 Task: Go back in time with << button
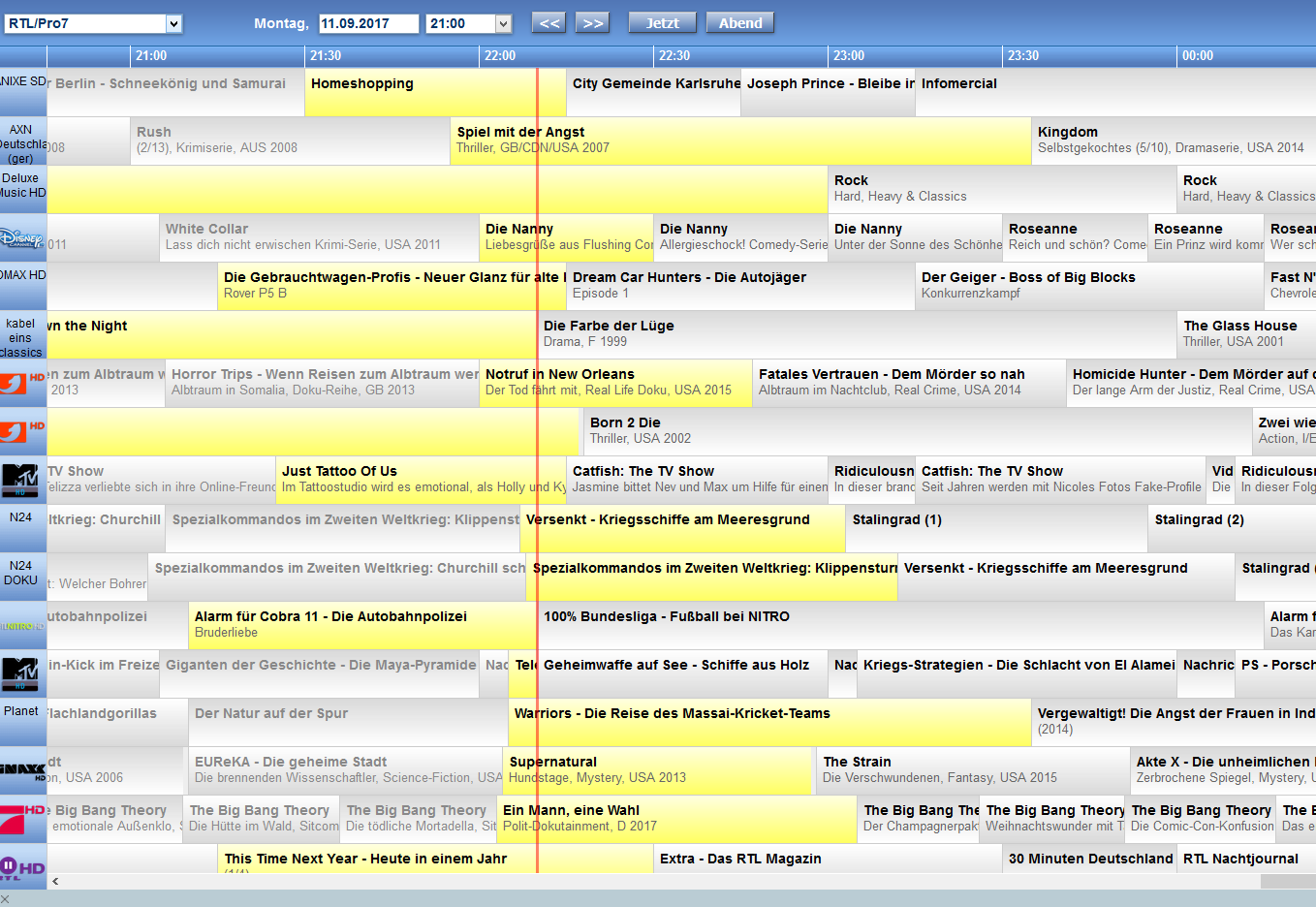tap(549, 23)
